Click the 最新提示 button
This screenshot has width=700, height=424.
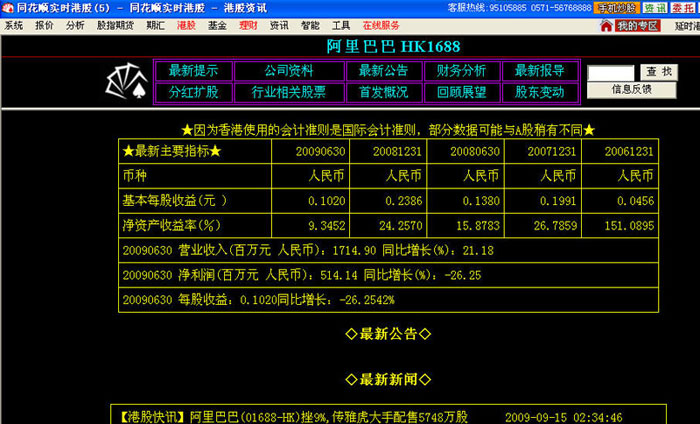coord(193,71)
